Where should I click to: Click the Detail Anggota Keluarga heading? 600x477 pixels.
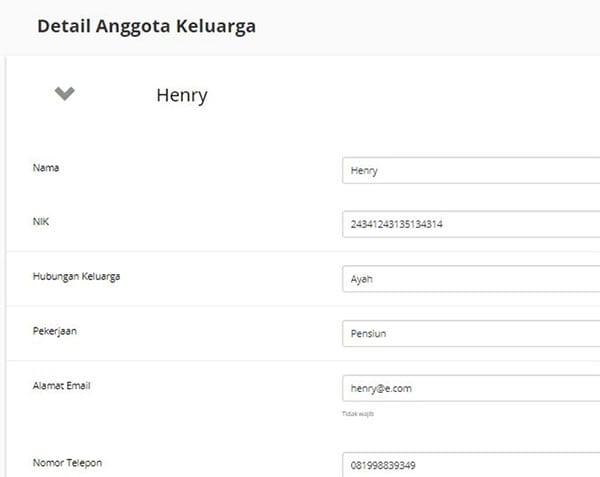tap(146, 27)
